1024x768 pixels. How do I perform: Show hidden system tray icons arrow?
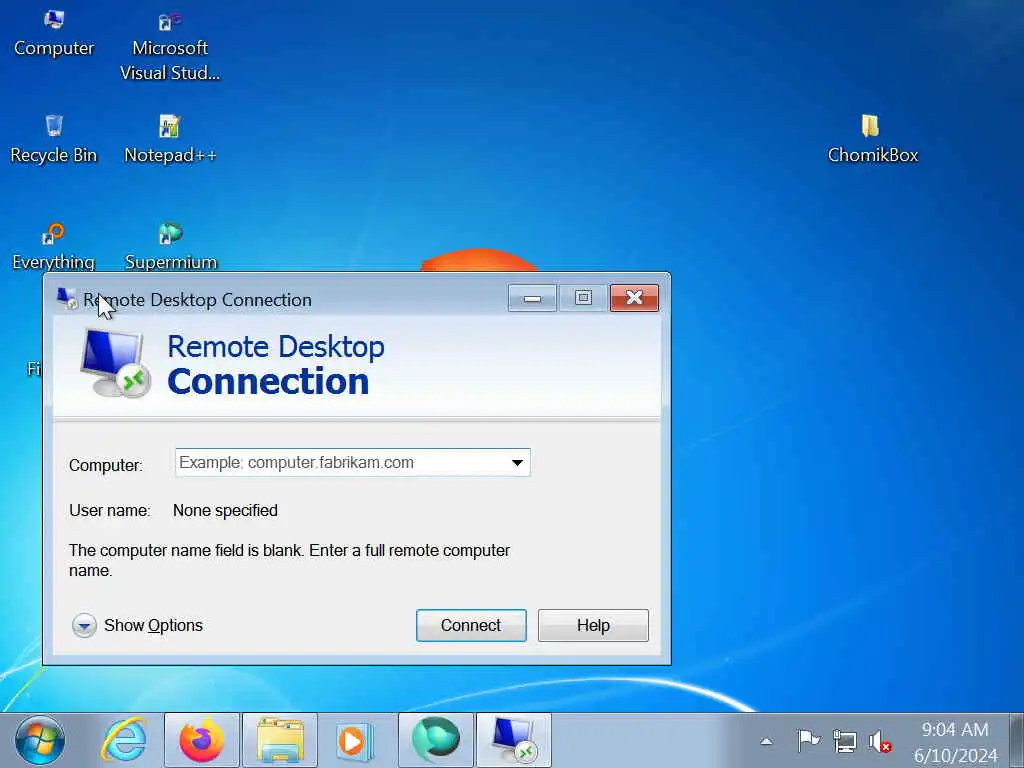766,741
